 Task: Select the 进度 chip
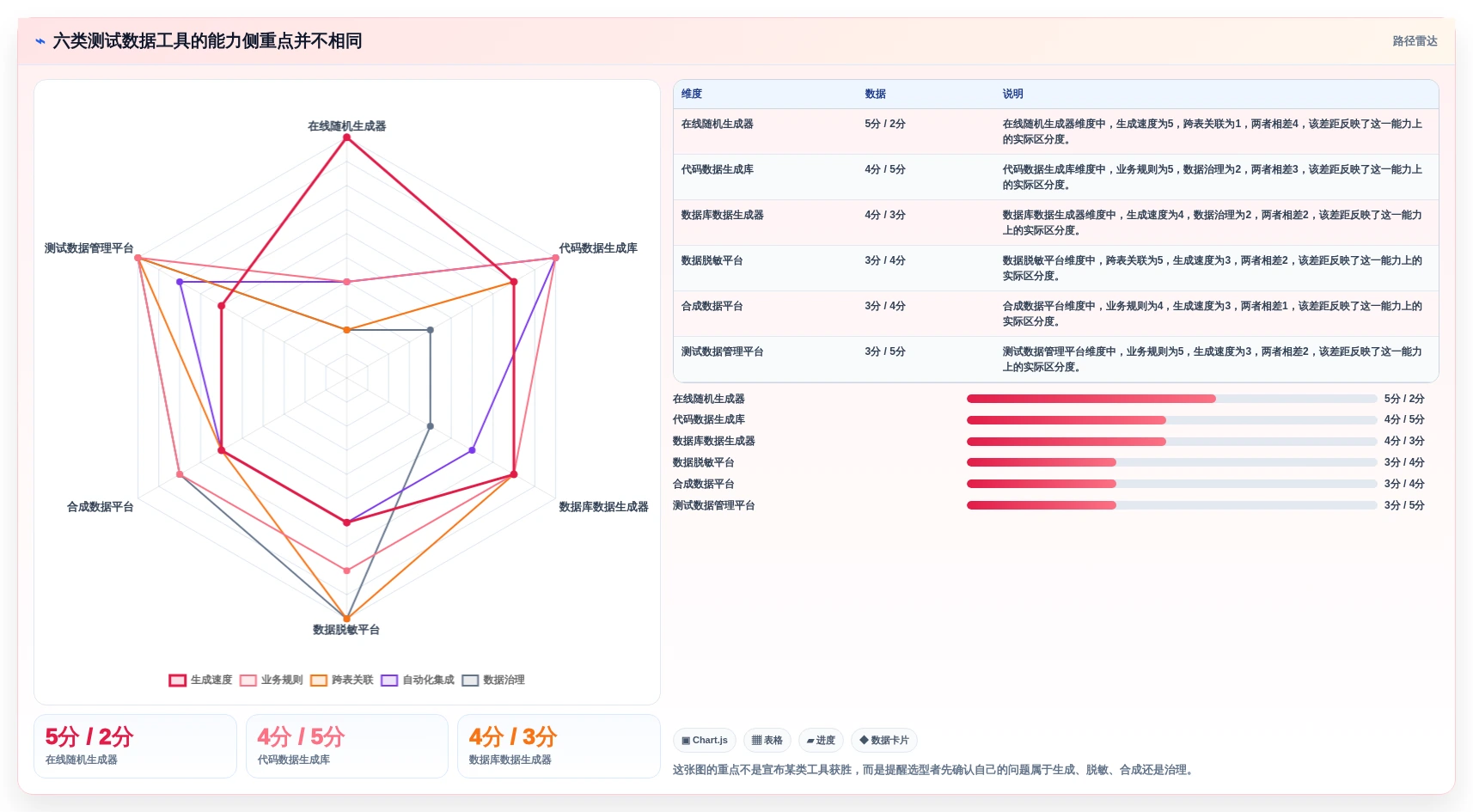(x=821, y=740)
